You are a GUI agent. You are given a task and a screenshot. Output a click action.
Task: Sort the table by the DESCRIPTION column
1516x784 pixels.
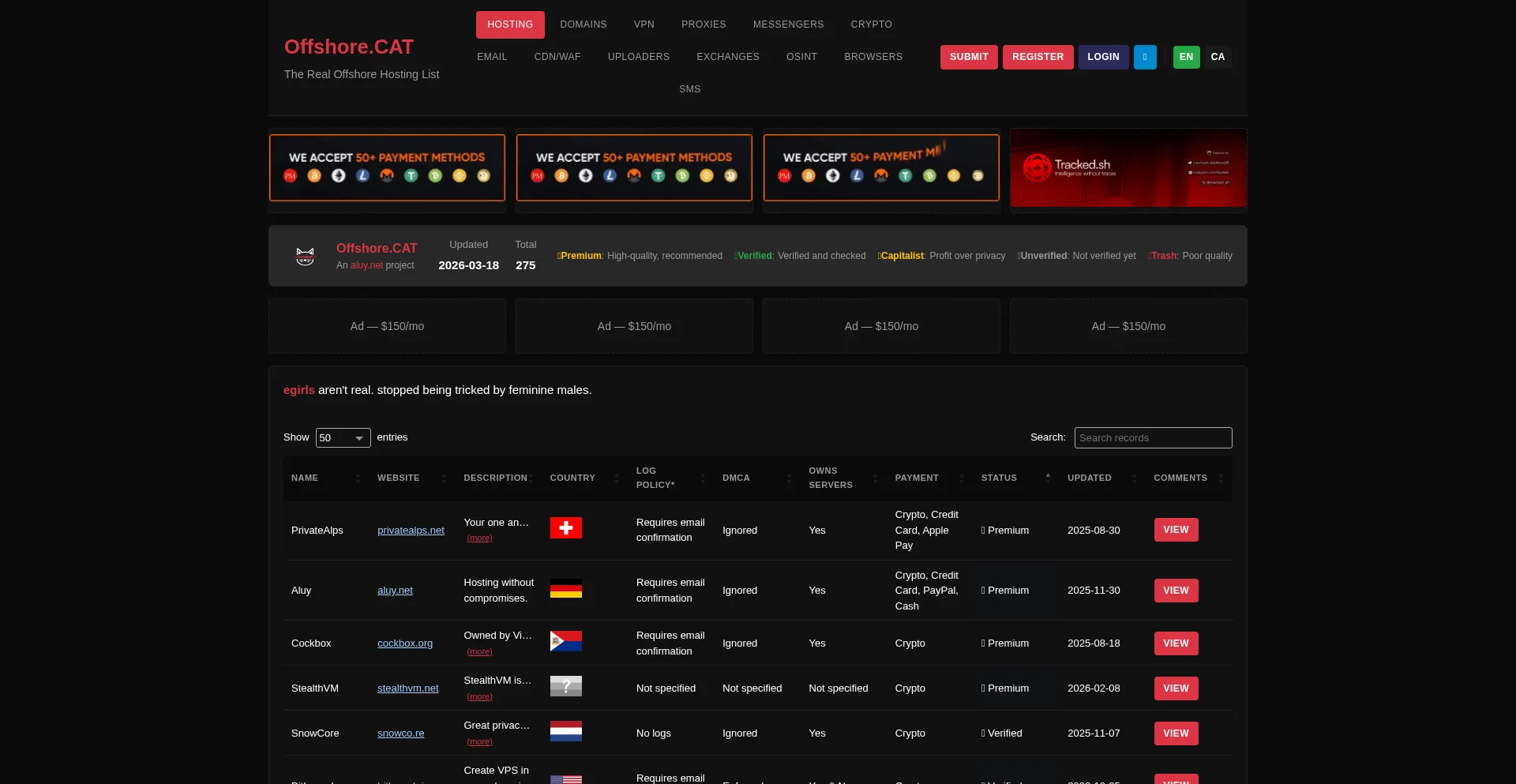tap(498, 478)
